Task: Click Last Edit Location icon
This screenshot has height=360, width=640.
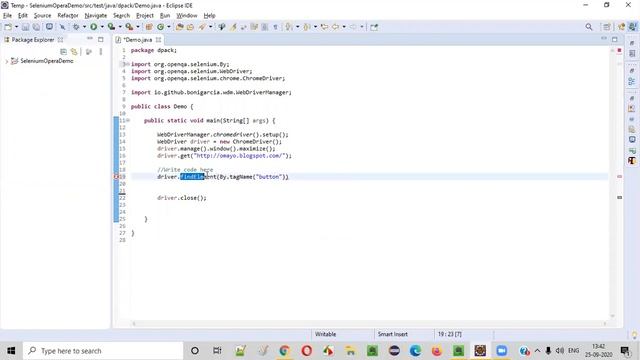Action: (324, 27)
